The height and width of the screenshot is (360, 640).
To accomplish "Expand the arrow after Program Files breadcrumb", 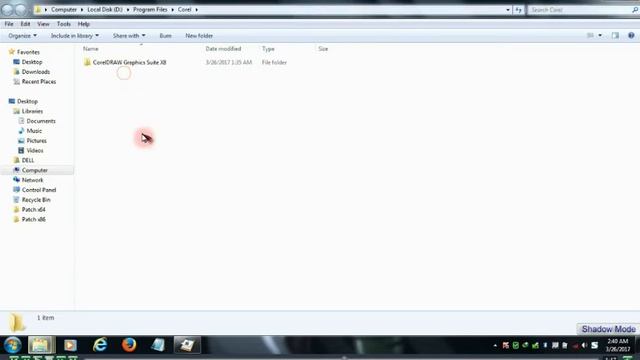I will (173, 9).
